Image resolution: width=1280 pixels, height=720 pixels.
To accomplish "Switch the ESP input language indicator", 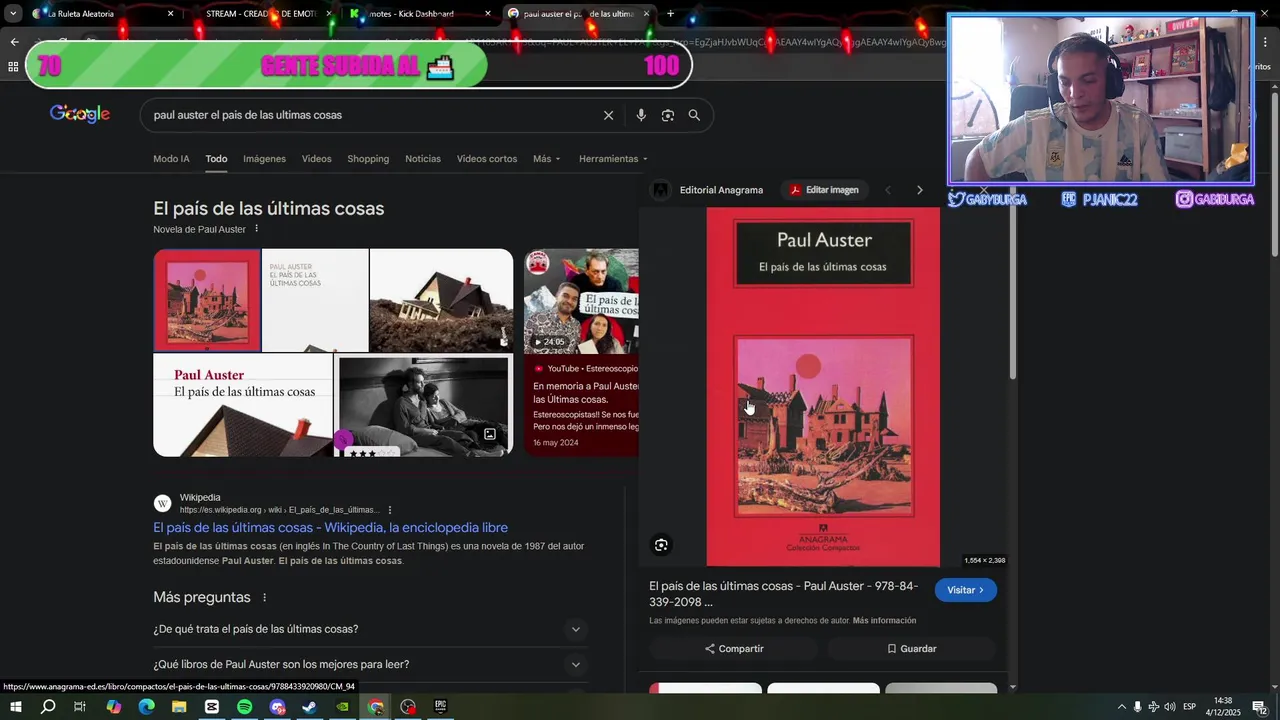I will (1190, 707).
